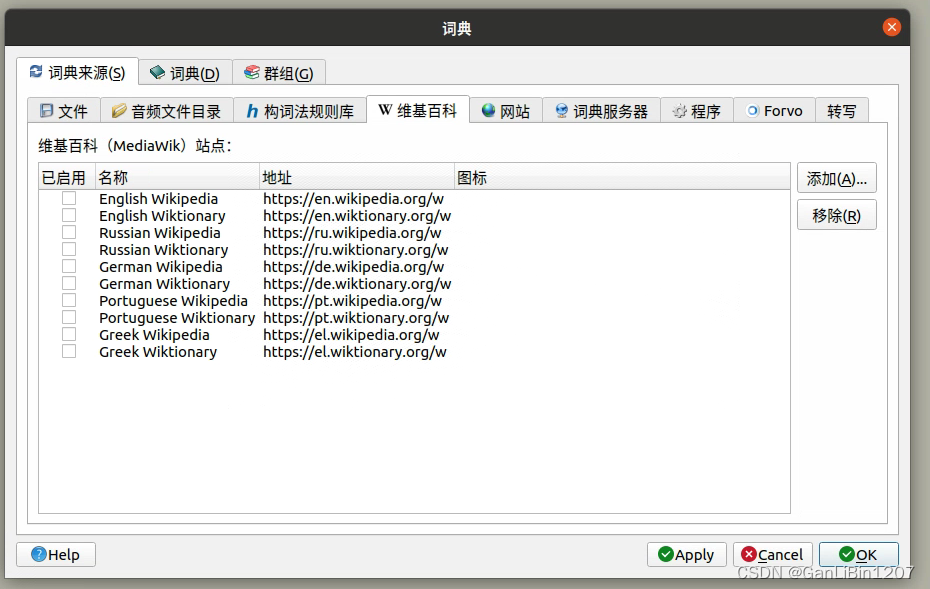Enable Greek Wiktionary checkbox

[69, 351]
